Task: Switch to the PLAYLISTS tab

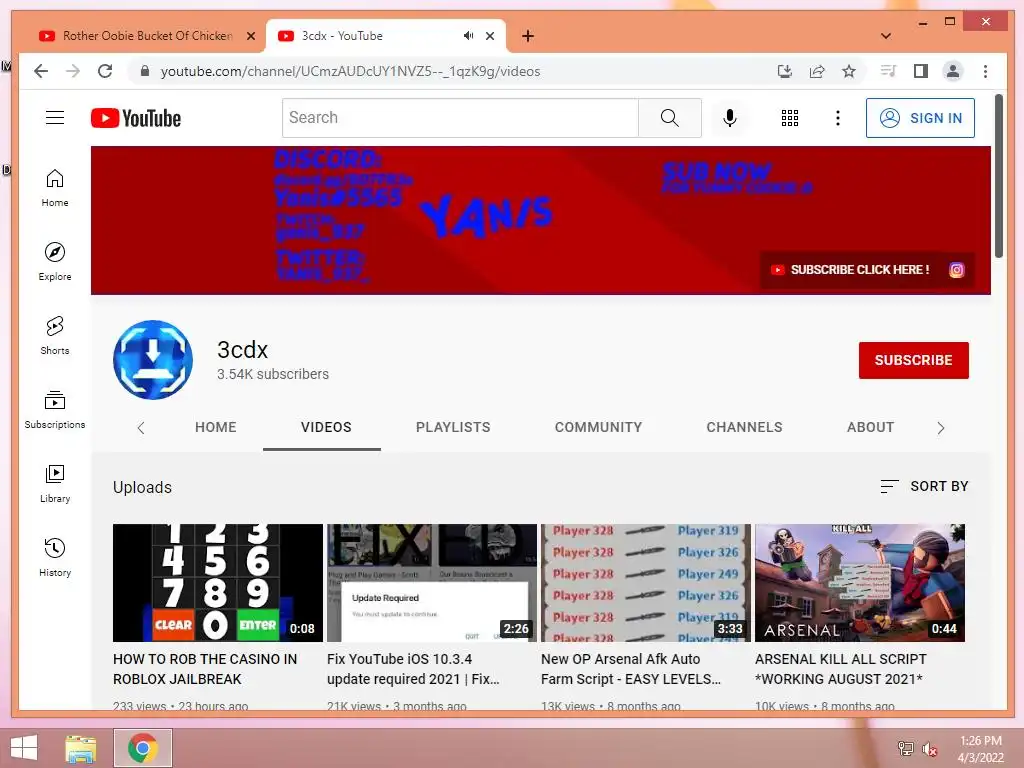Action: 453,427
